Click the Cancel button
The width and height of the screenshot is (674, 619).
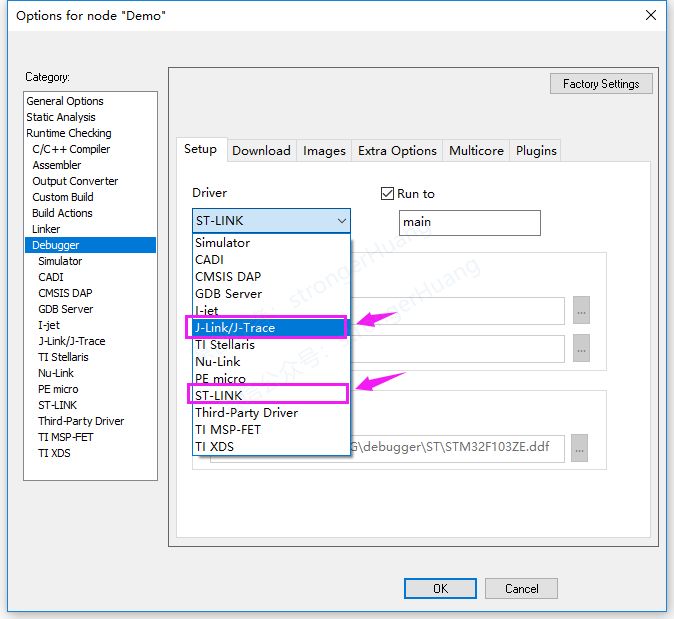pyautogui.click(x=521, y=588)
